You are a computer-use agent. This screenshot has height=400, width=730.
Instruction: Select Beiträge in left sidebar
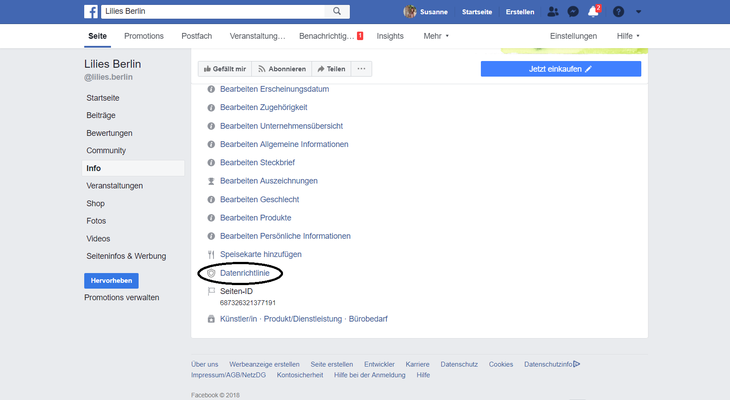tap(101, 115)
